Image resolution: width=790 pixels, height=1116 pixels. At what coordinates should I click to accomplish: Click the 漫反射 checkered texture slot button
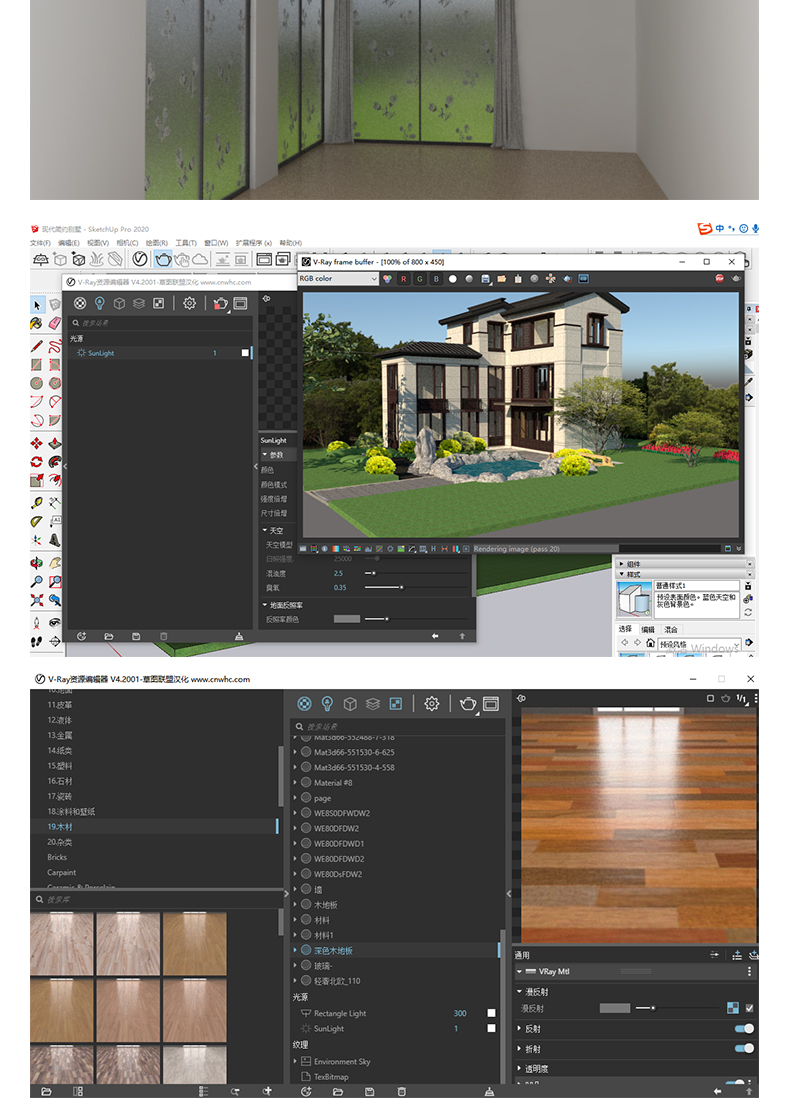pyautogui.click(x=732, y=1008)
